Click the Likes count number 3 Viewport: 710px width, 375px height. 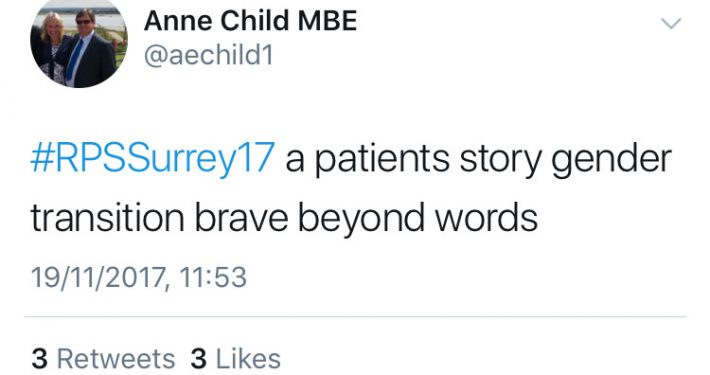coord(199,359)
